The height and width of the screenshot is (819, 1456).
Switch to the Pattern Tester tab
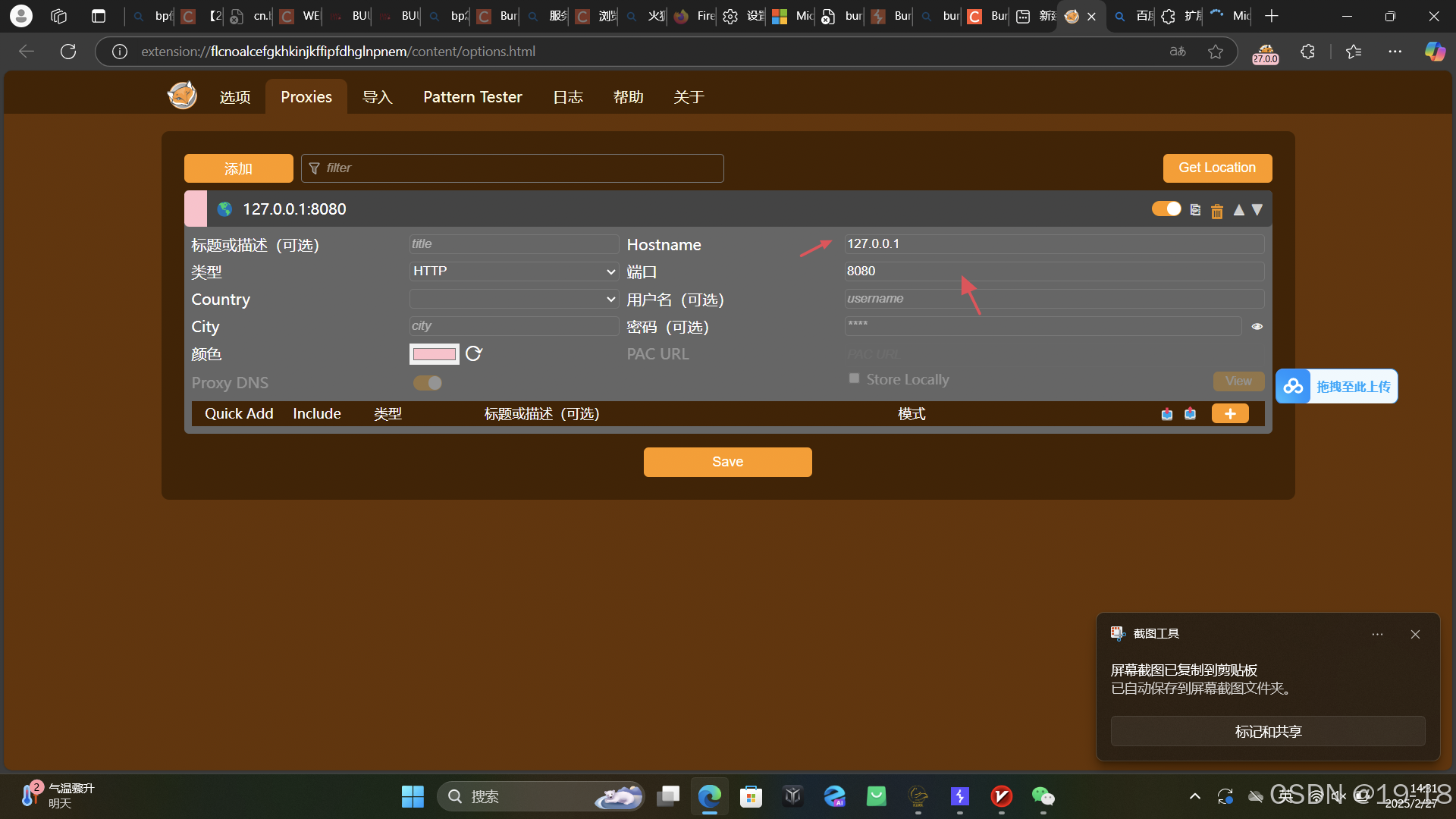coord(472,97)
